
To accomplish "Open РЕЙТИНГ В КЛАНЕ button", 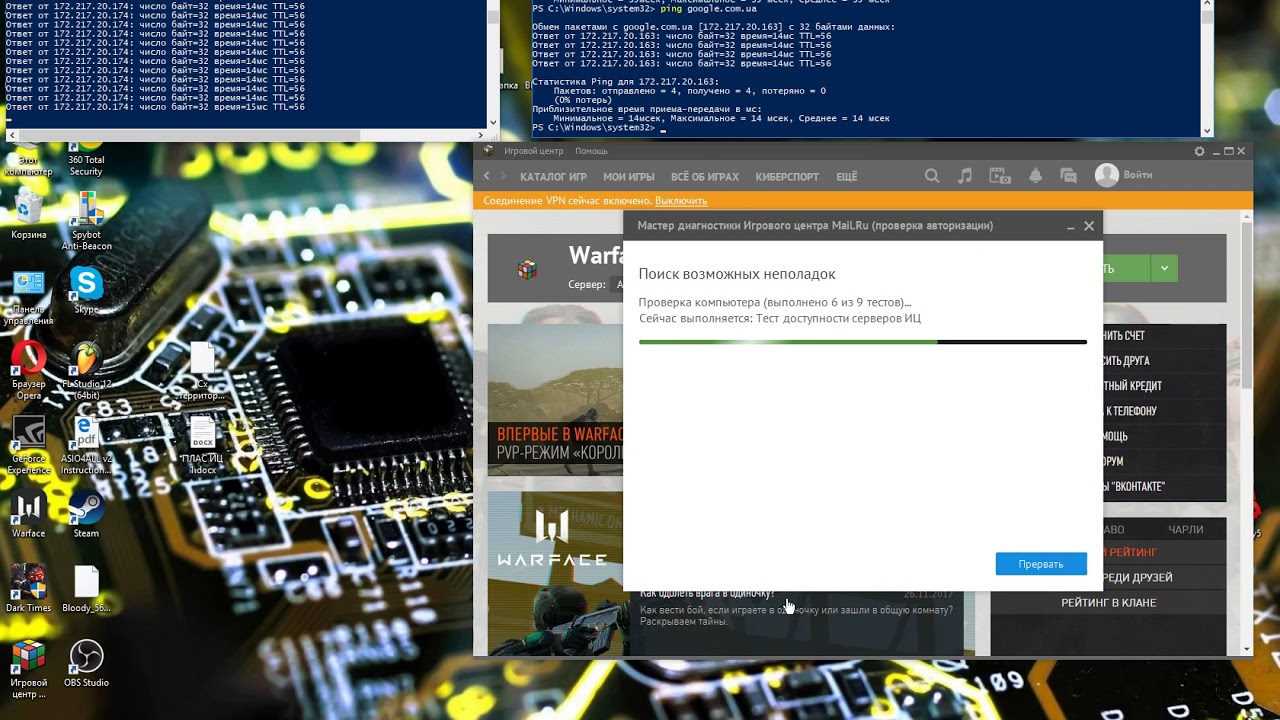I will click(1108, 603).
